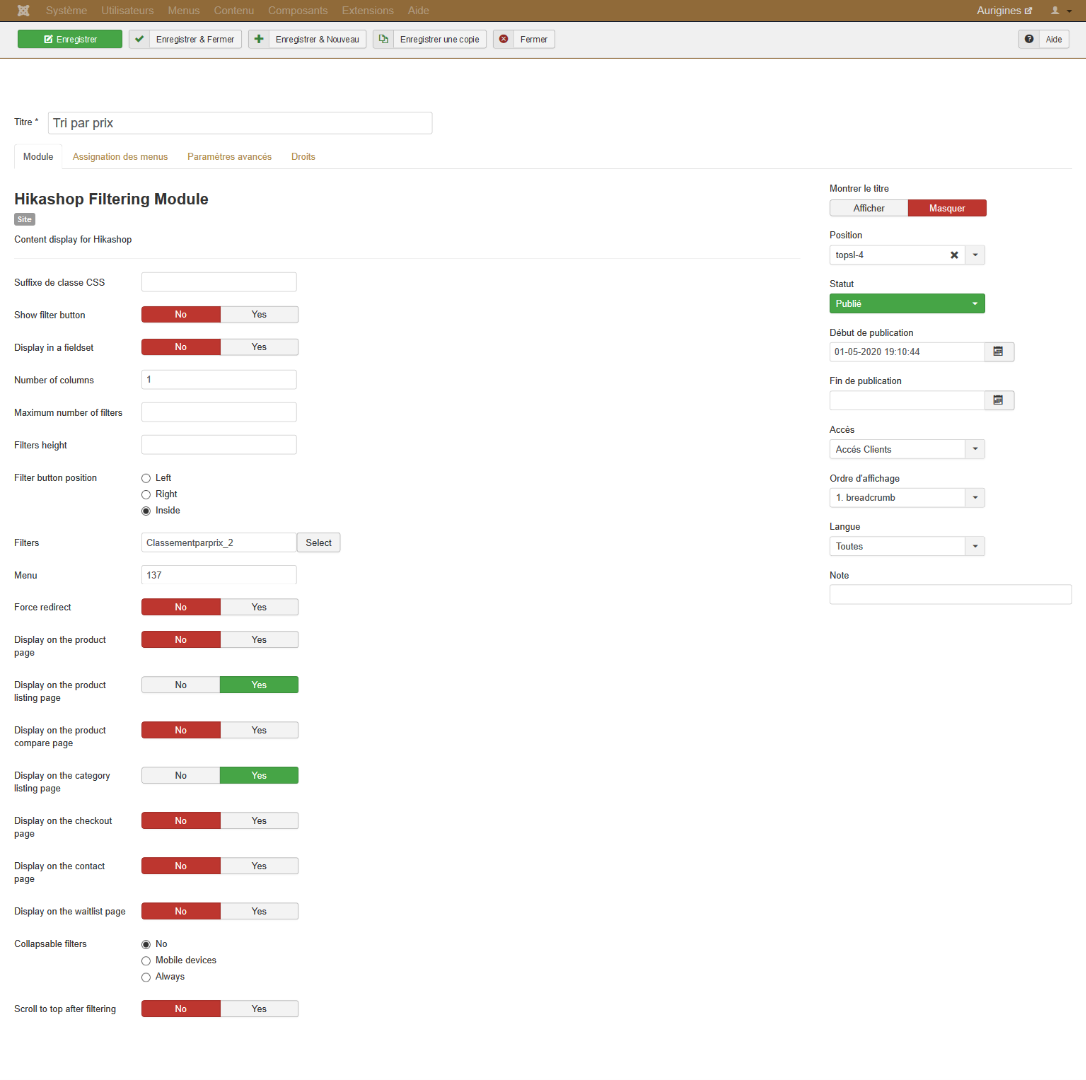
Task: Choose Masquer for Montrer le titre
Action: pos(947,208)
